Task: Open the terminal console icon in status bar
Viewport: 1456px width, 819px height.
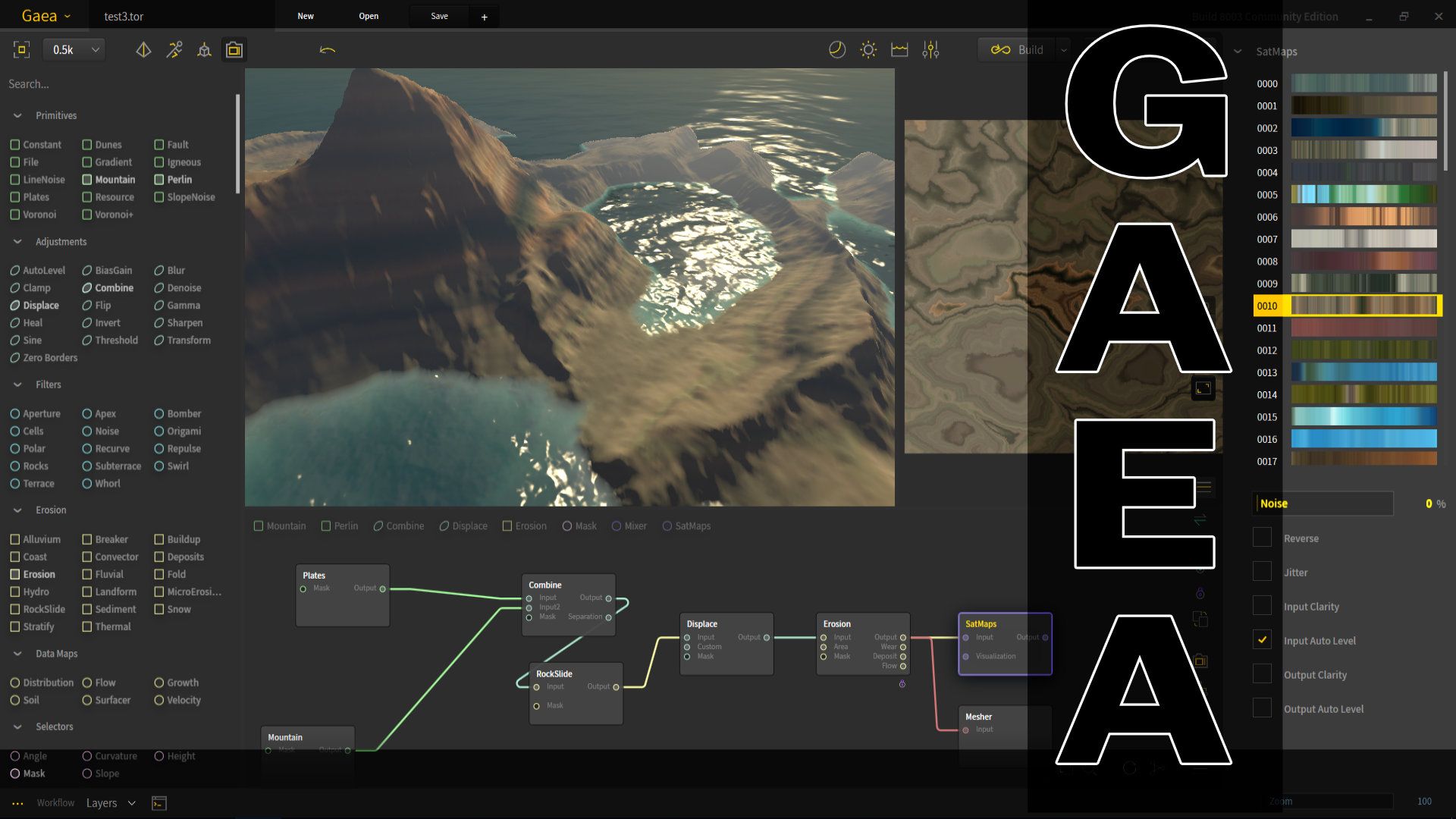Action: coord(159,803)
